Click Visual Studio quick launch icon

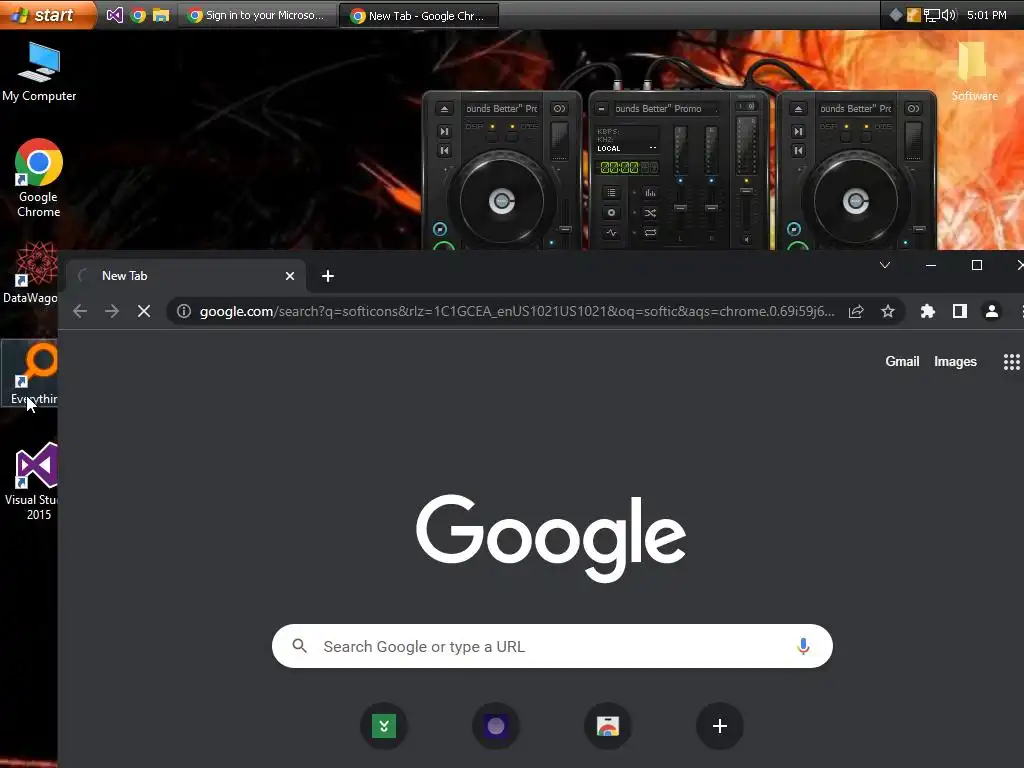114,15
